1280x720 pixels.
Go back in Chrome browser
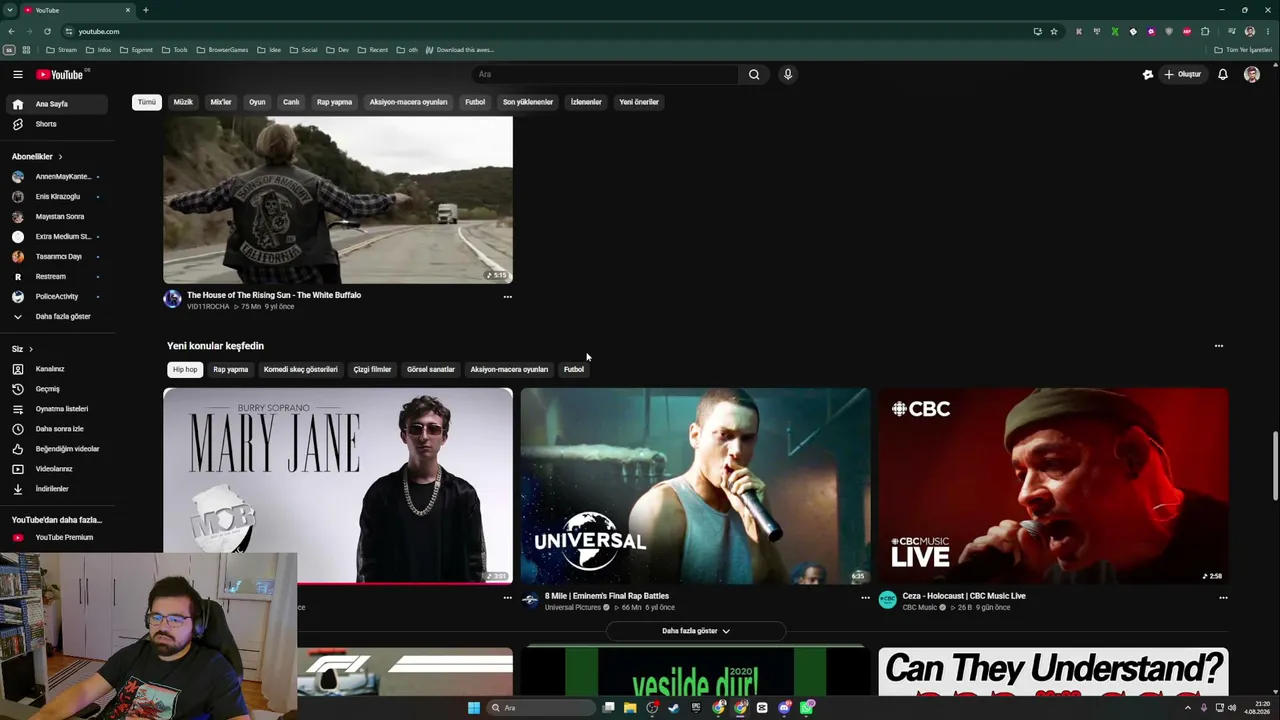point(11,31)
